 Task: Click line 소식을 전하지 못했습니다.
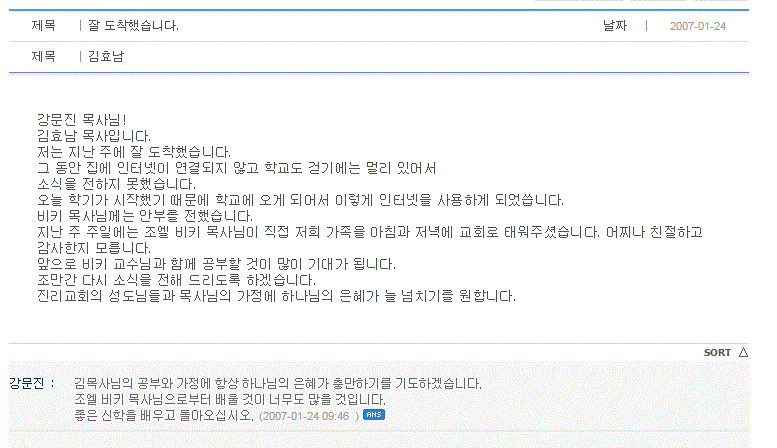(116, 184)
